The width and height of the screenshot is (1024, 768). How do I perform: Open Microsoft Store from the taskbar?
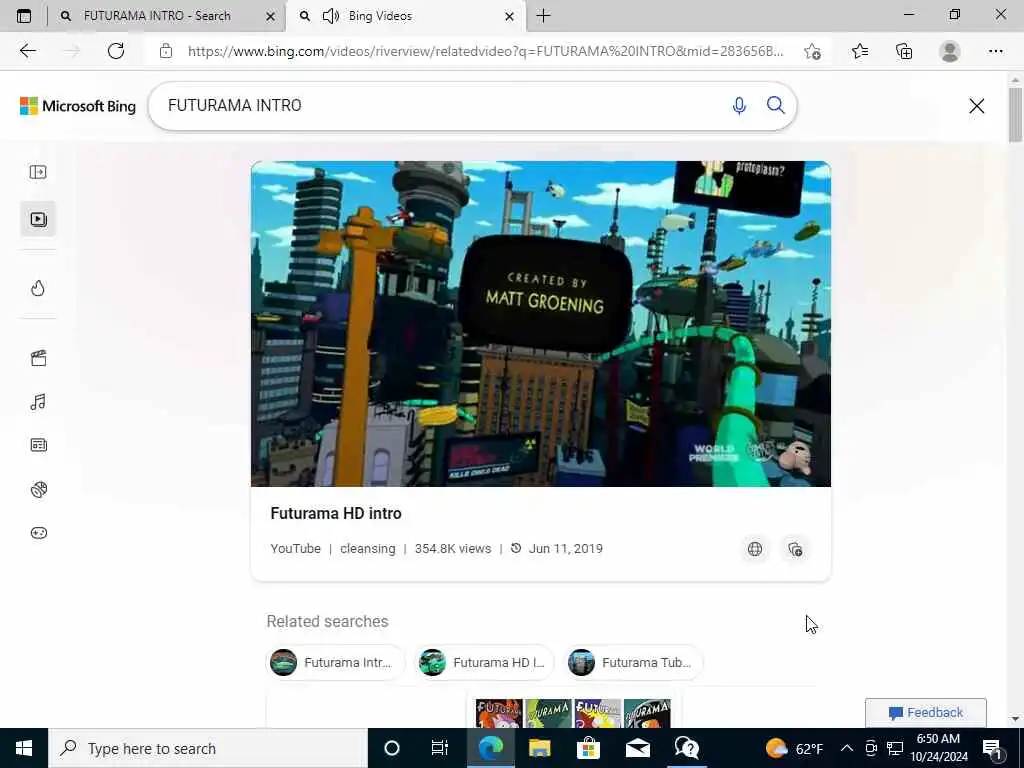(588, 748)
